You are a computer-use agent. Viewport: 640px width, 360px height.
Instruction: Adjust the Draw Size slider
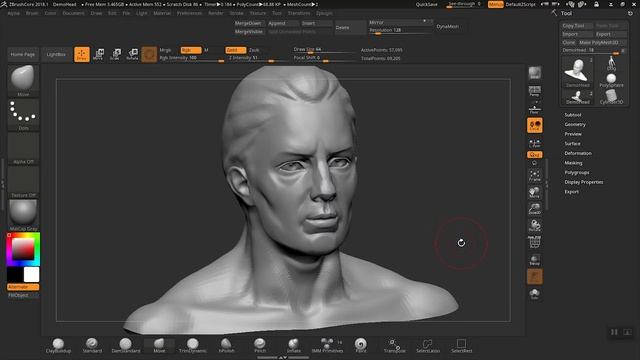coord(324,50)
